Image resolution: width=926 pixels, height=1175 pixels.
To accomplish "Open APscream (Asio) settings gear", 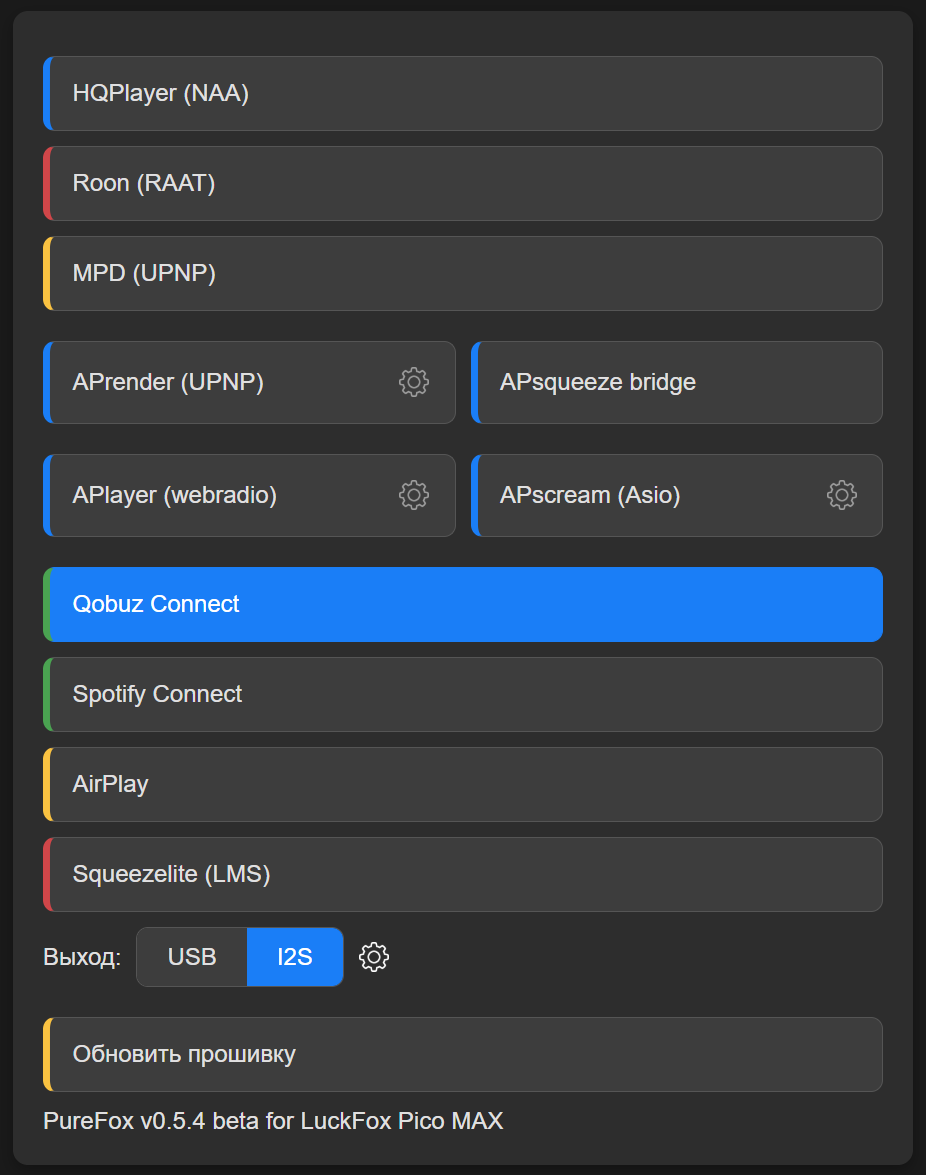I will click(841, 495).
